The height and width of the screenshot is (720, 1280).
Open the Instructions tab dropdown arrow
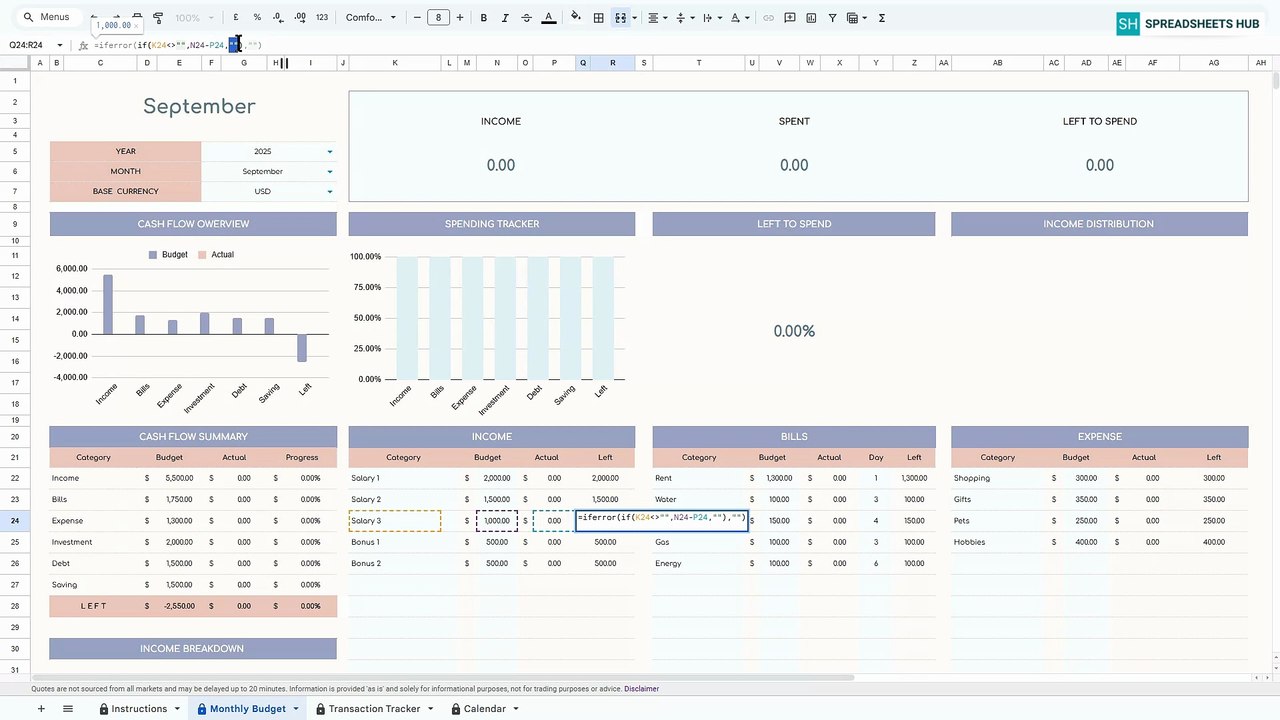[177, 709]
